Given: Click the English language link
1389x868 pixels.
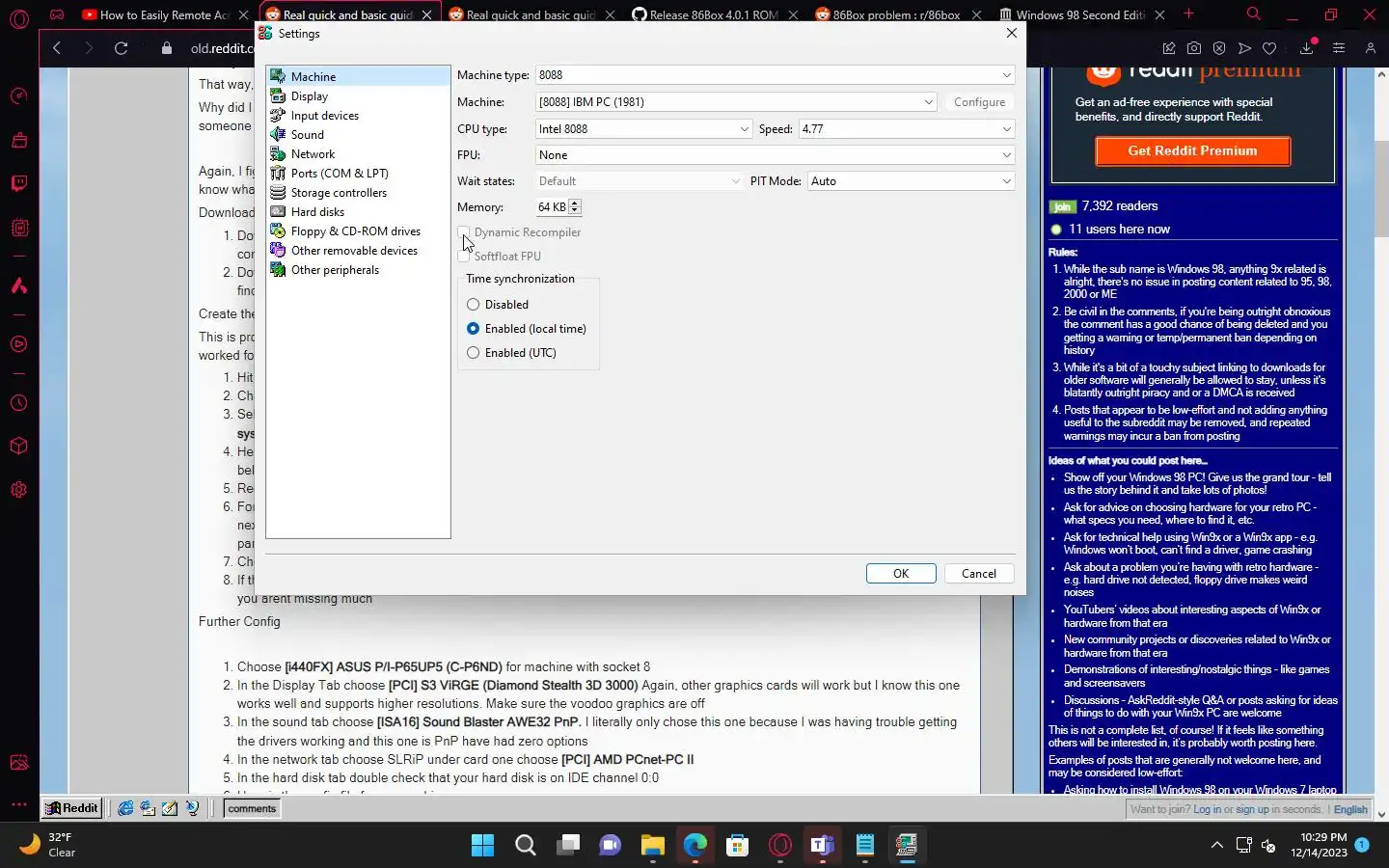Looking at the screenshot, I should click(x=1350, y=810).
